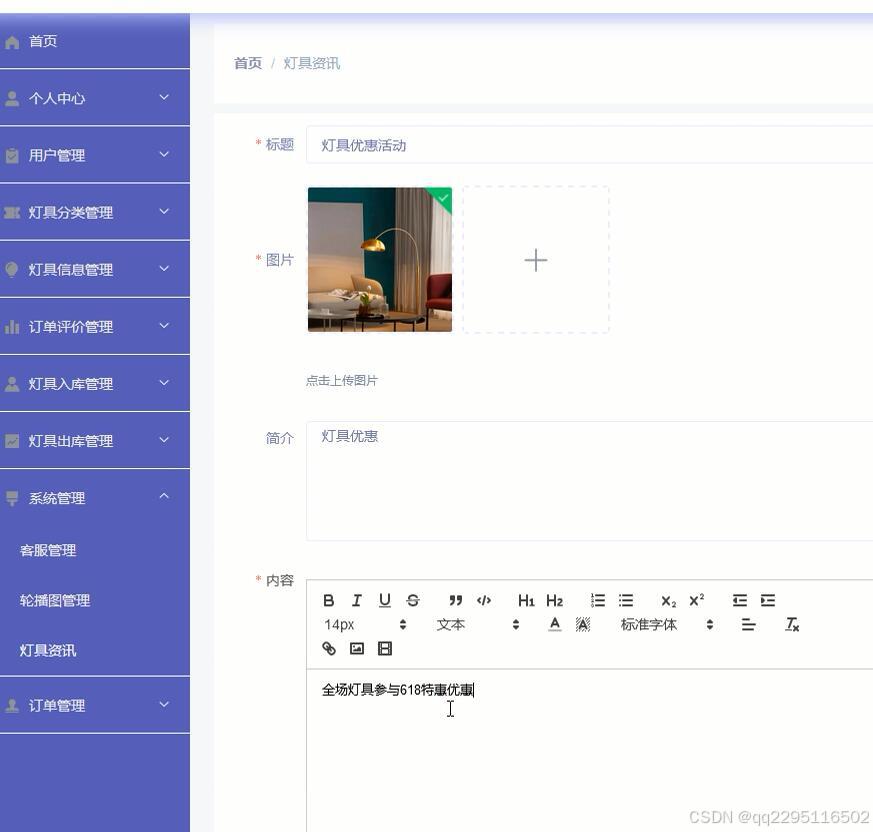This screenshot has width=873, height=832.
Task: Click the 内容 rich text editing area
Action: coord(589,751)
